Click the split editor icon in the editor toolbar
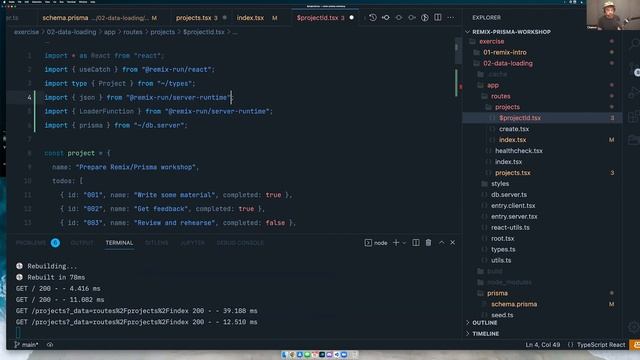The image size is (640, 360). pos(438,18)
